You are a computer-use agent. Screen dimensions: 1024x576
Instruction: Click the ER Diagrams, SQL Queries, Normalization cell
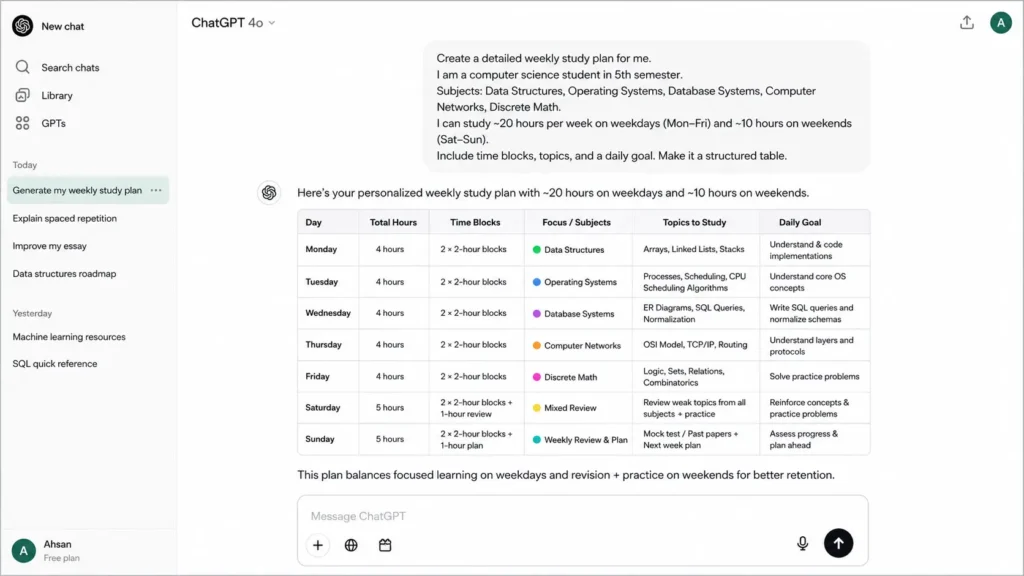694,313
